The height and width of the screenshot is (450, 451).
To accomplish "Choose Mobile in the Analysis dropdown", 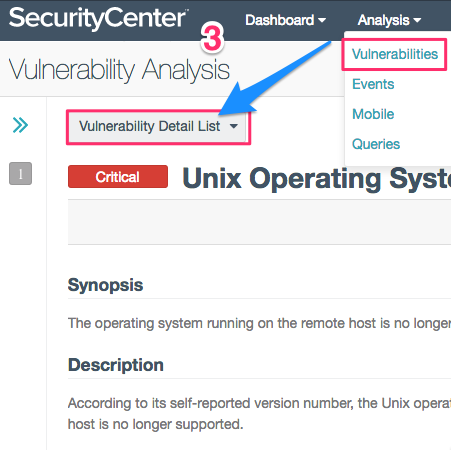I will coord(373,114).
